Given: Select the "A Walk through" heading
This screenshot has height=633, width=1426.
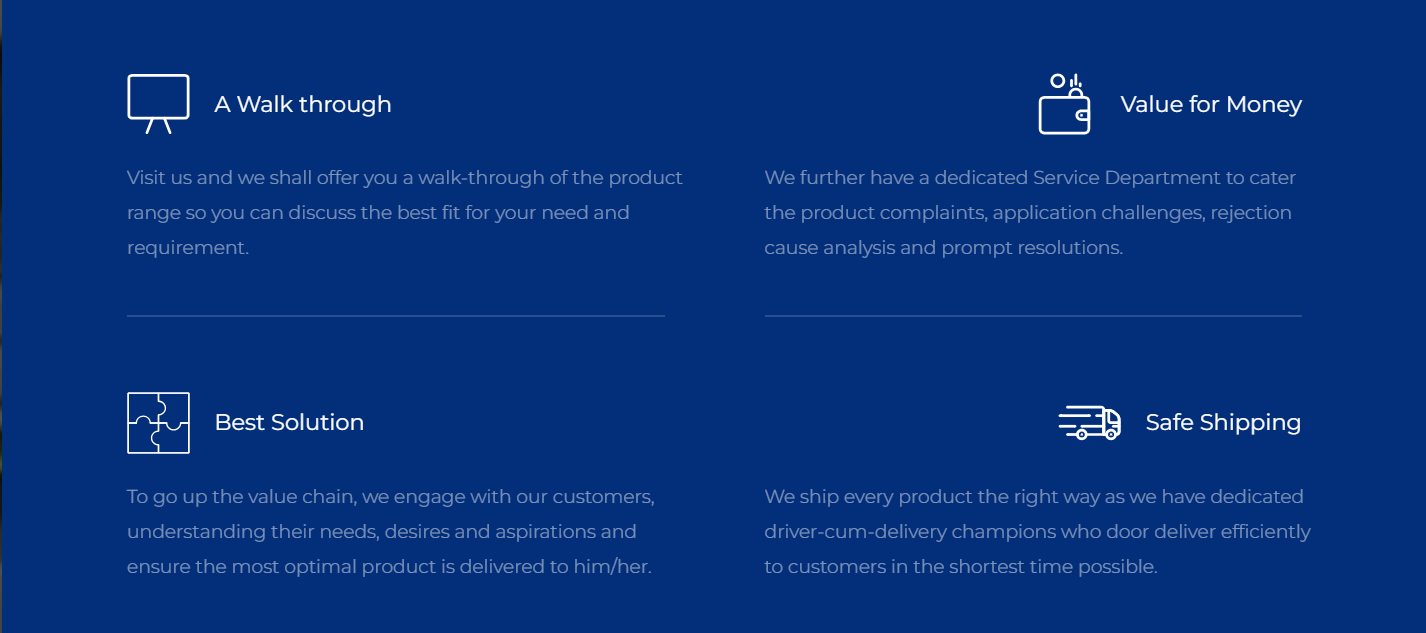Looking at the screenshot, I should click(303, 104).
